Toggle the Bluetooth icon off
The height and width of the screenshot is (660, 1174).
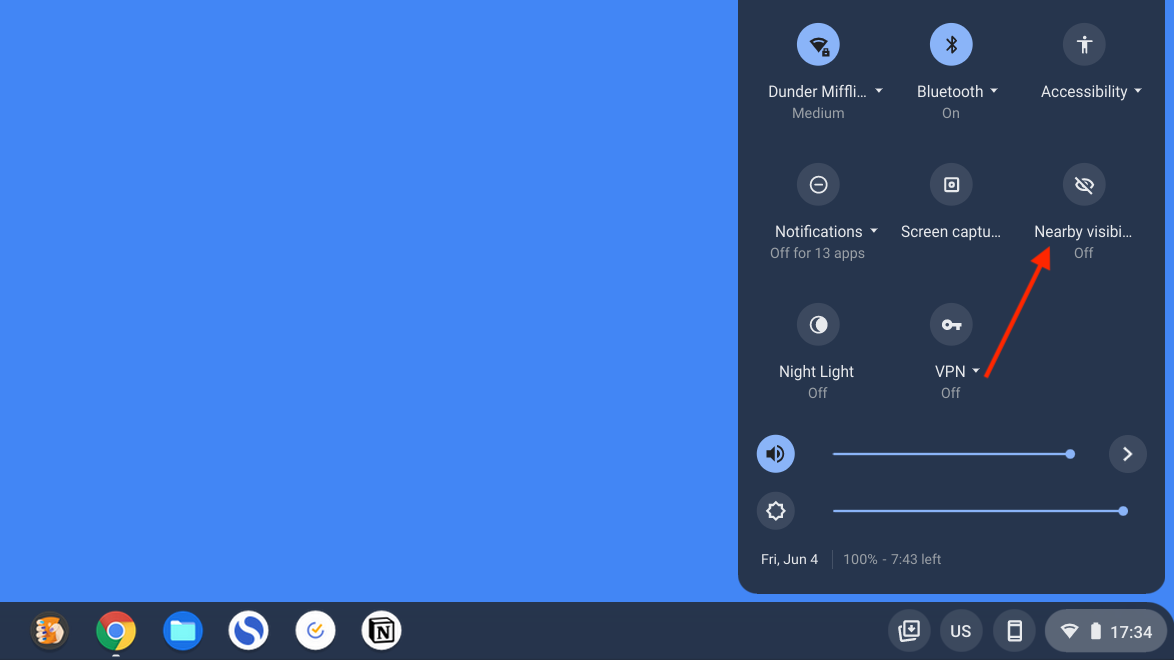(951, 44)
